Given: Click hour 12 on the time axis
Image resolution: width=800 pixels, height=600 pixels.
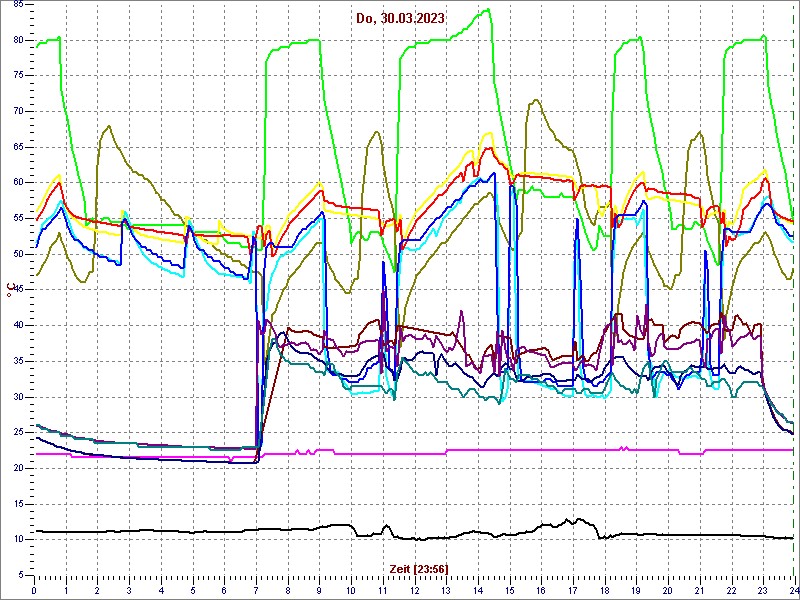Looking at the screenshot, I should pyautogui.click(x=414, y=588).
